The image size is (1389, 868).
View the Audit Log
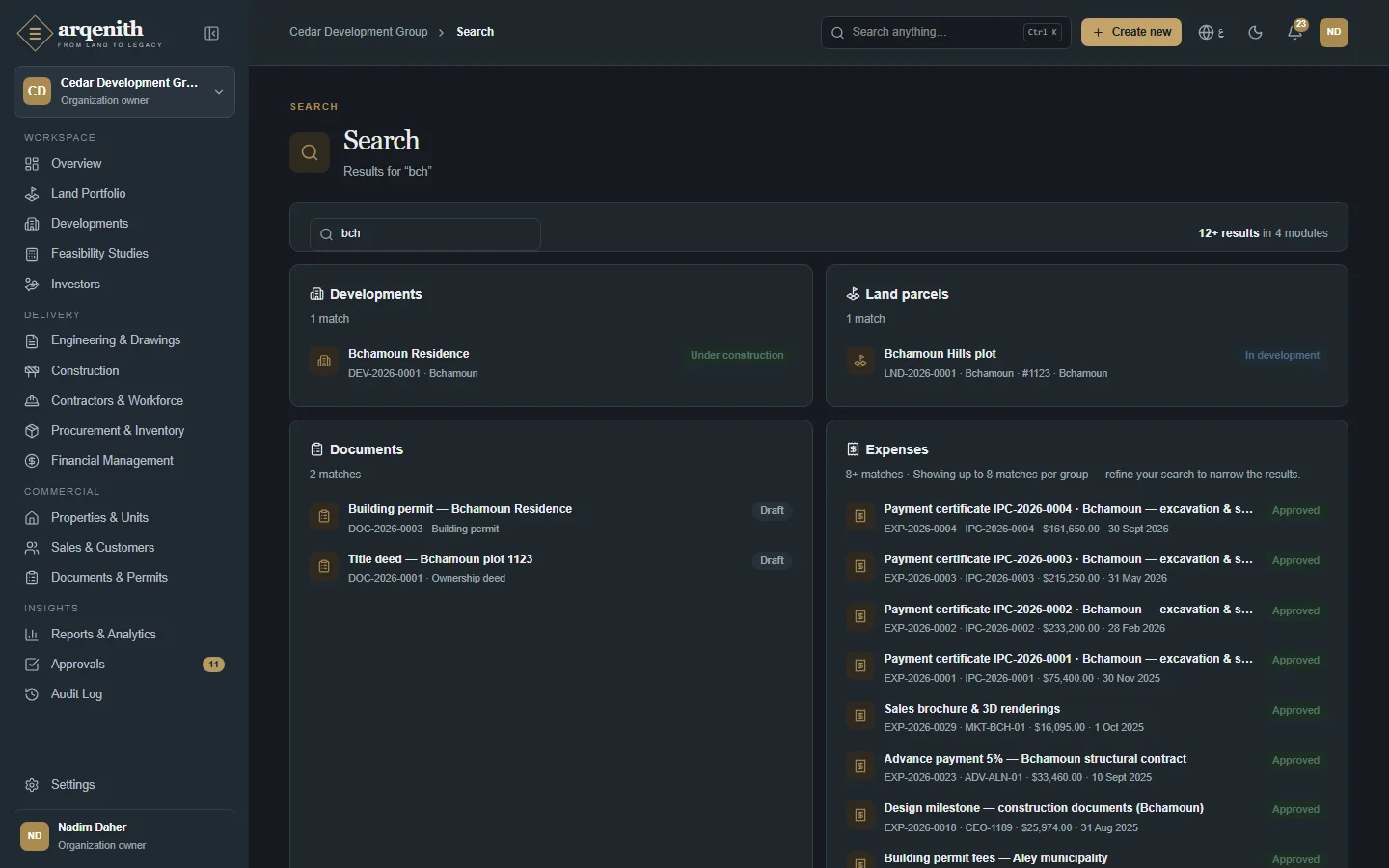pos(124,694)
